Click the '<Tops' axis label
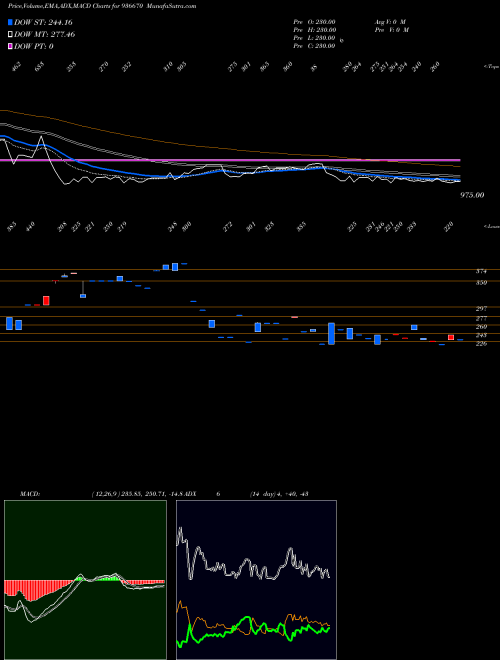Viewport: 500px width, 660px height. coord(491,67)
